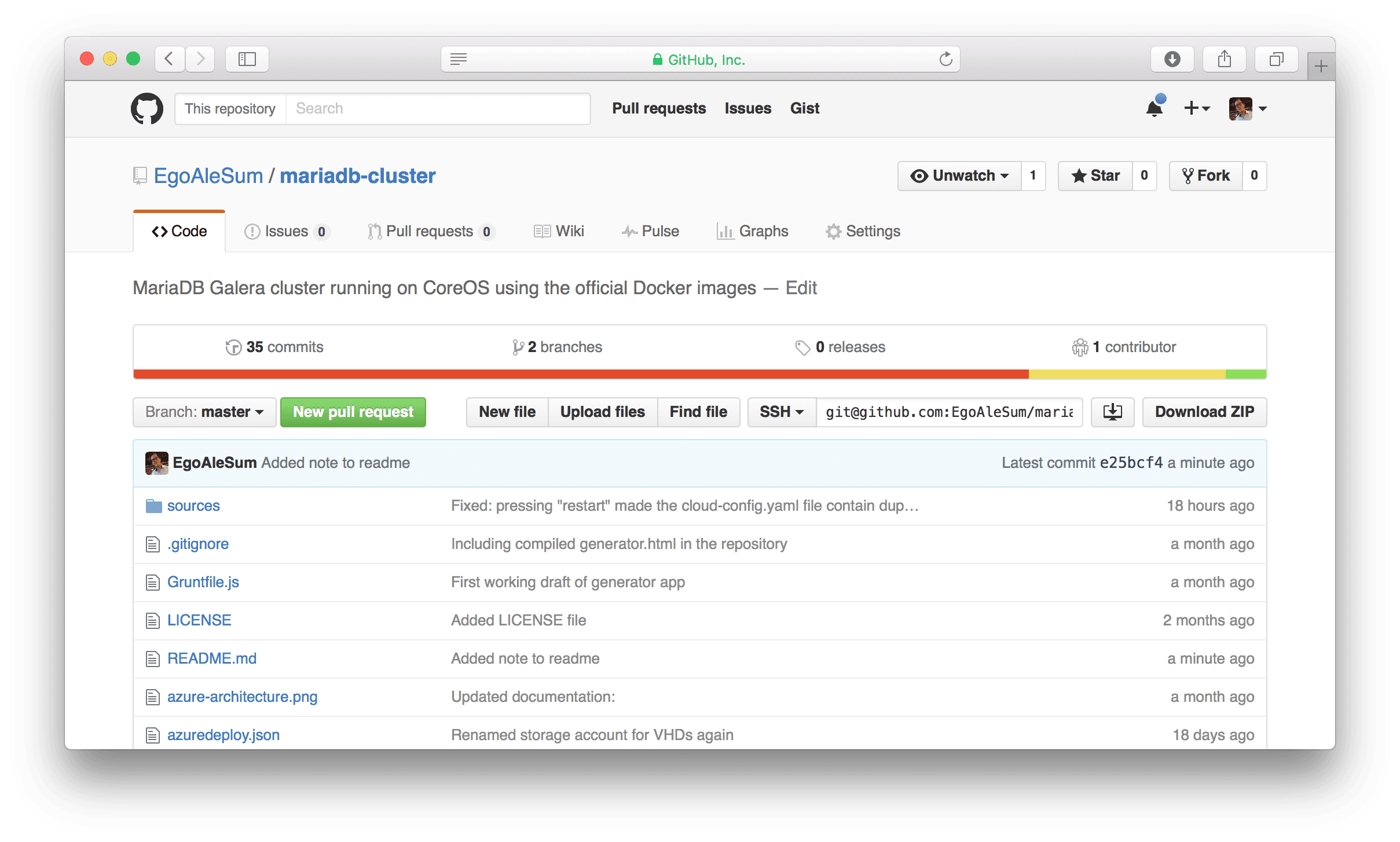The width and height of the screenshot is (1400, 842).
Task: Click EgoAleSum avatar in latest commit bar
Action: (156, 463)
